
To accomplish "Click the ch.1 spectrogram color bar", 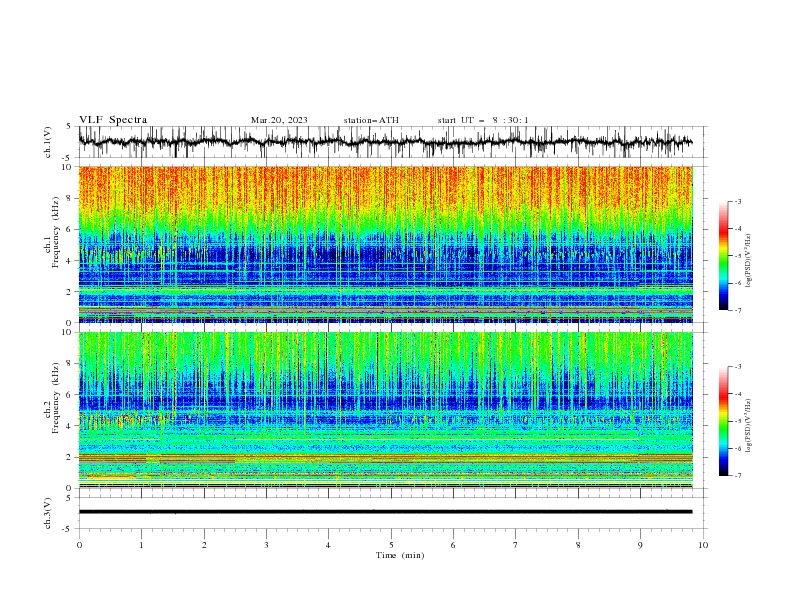I will (723, 256).
